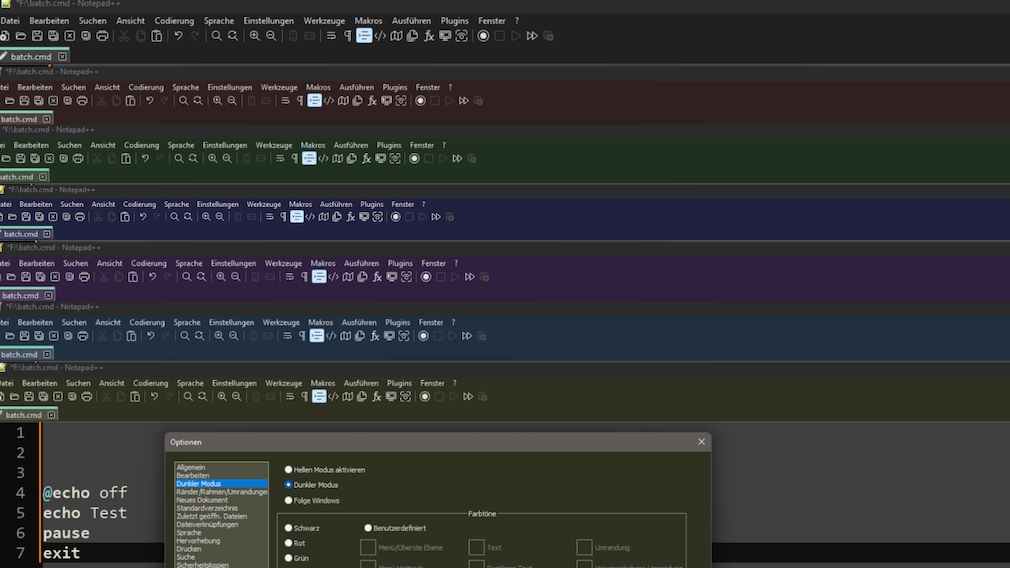The height and width of the screenshot is (568, 1010).
Task: Select 'Allgemein' in the Optionen category list
Action: click(x=191, y=467)
